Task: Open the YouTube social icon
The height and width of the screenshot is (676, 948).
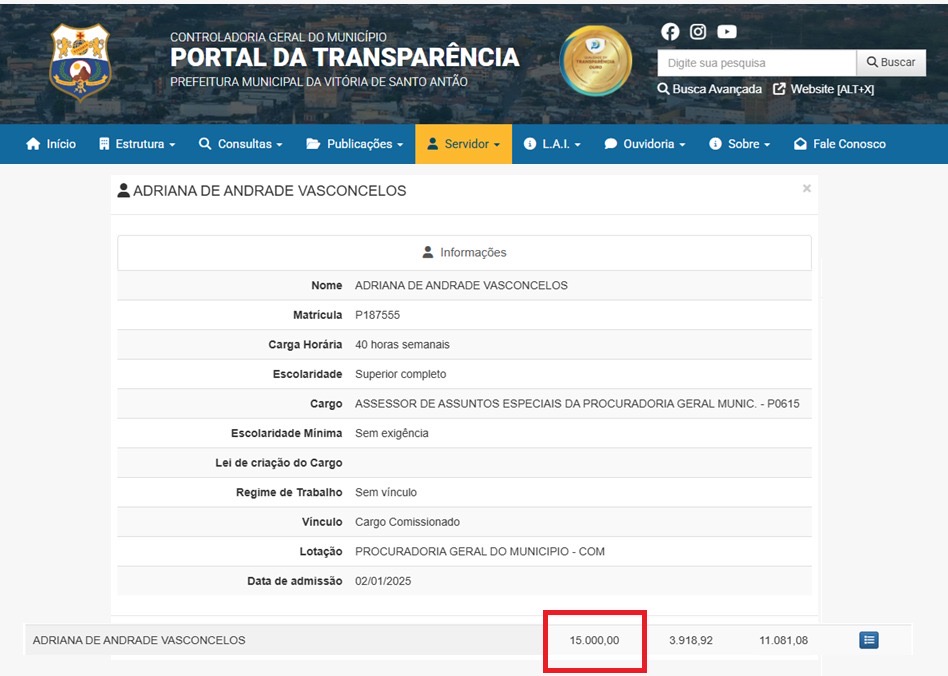Action: point(727,32)
